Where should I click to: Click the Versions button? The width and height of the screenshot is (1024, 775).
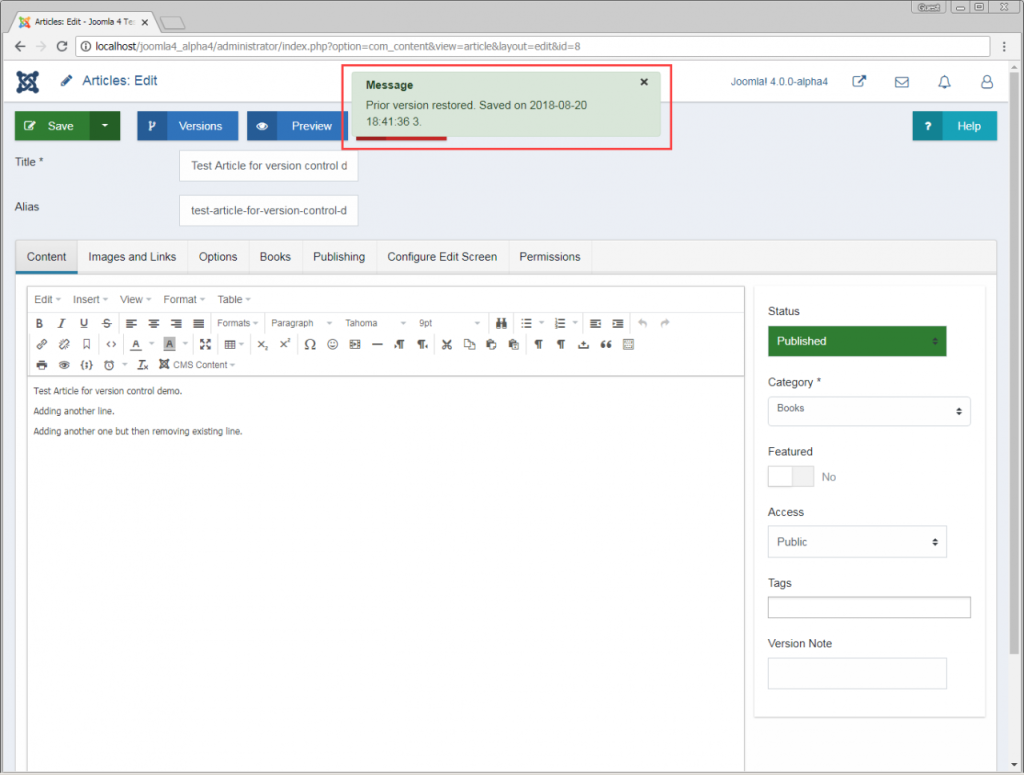(x=187, y=126)
